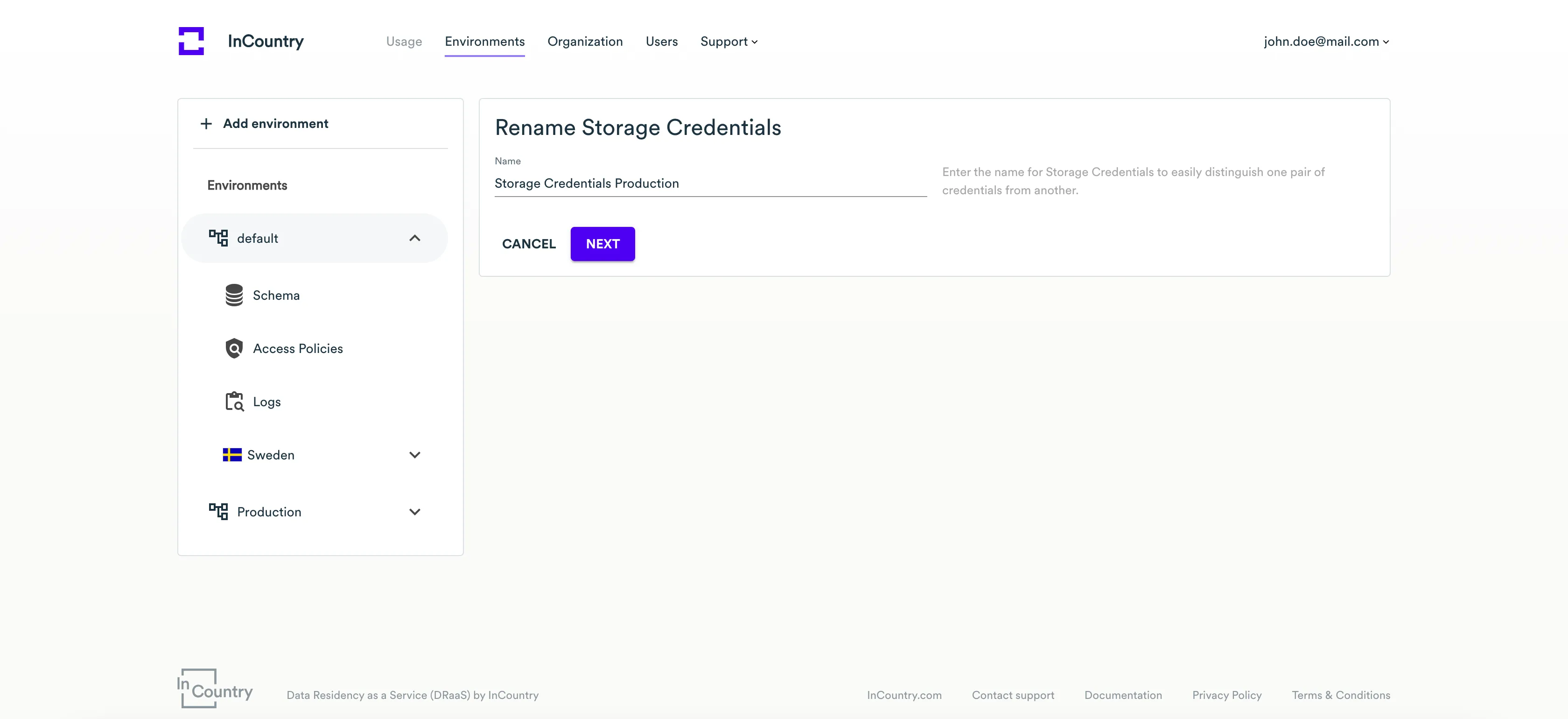
Task: Click the default environment tree icon
Action: (218, 238)
